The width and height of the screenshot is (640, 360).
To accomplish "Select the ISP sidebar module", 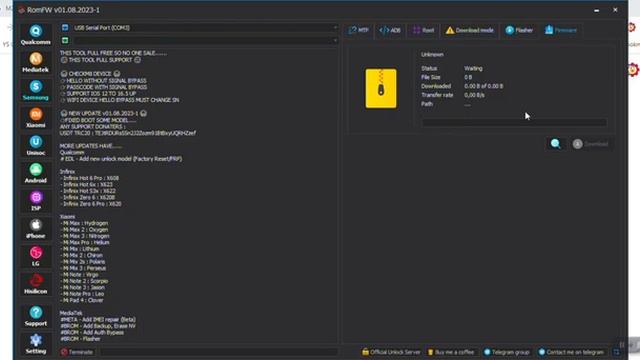I will tap(36, 201).
